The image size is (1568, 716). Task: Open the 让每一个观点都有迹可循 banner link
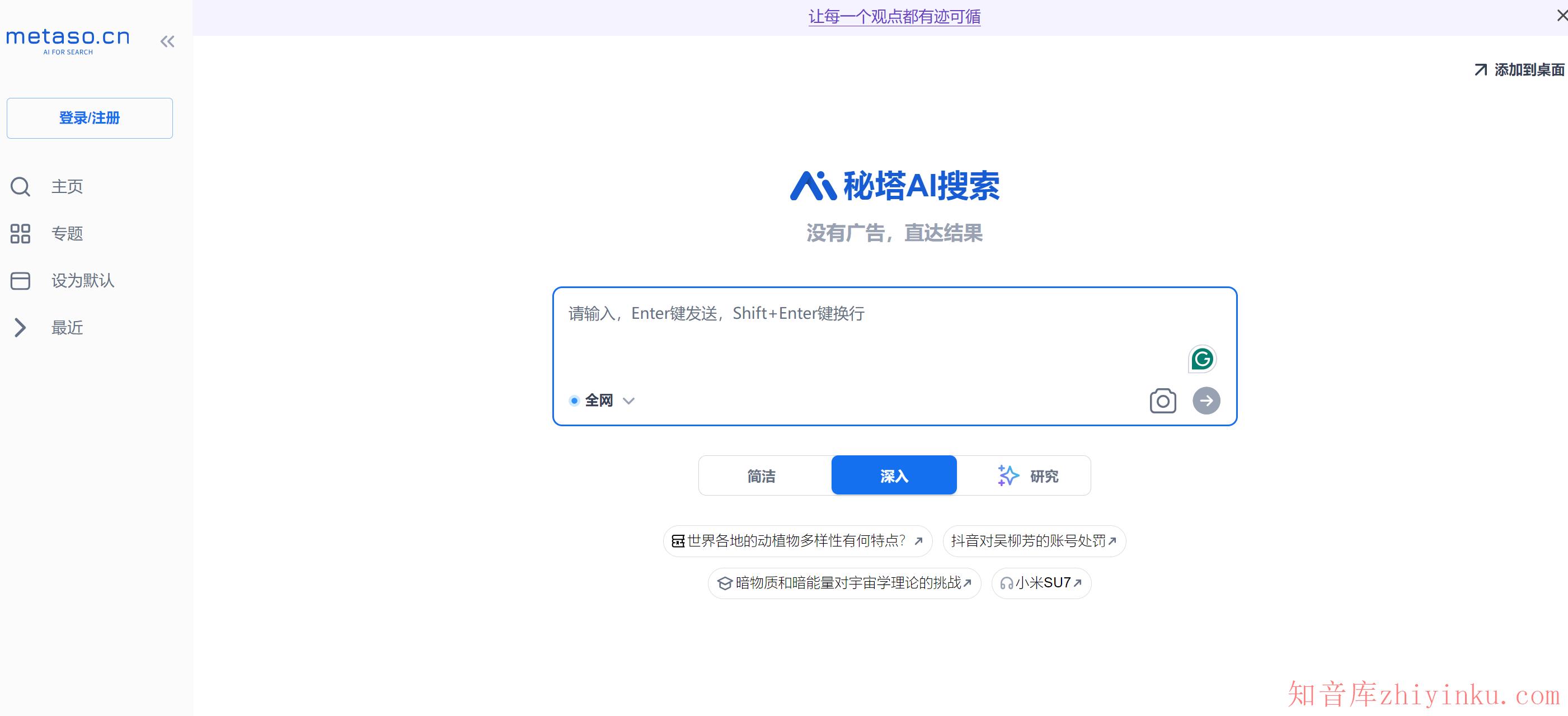(895, 17)
